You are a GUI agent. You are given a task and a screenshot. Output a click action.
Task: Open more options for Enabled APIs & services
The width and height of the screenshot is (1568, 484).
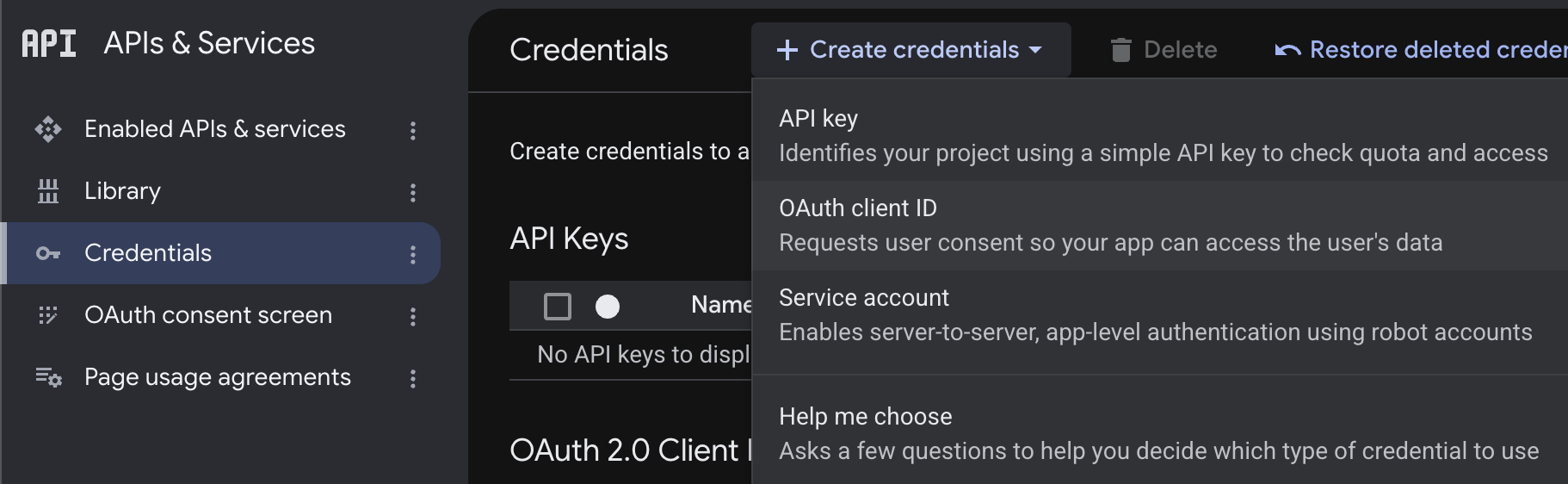tap(413, 130)
